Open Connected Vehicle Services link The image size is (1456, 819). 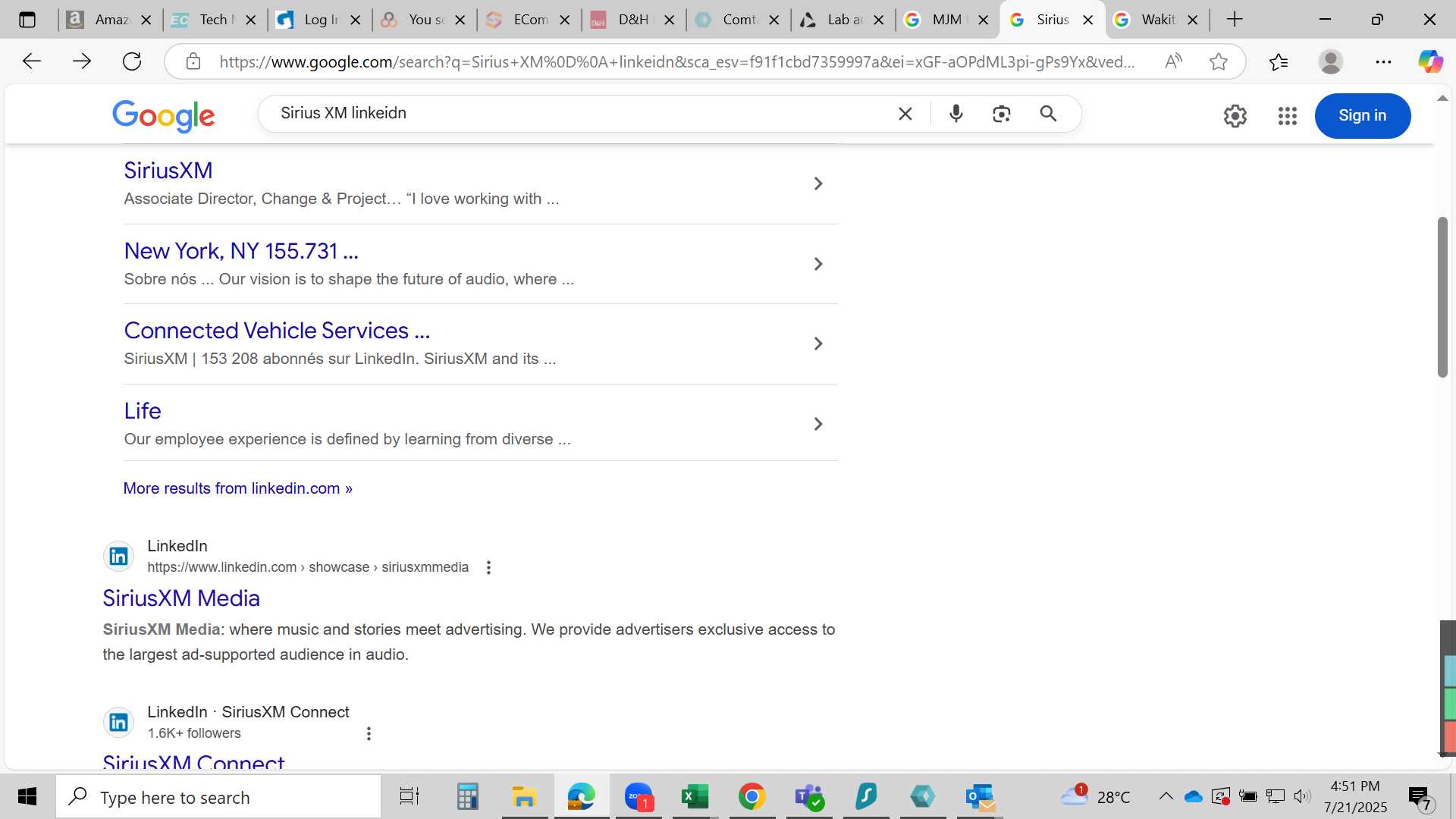[x=277, y=331]
